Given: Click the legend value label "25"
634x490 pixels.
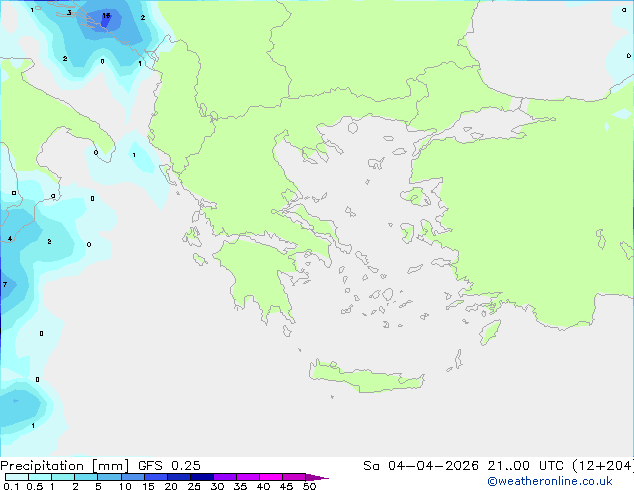Looking at the screenshot, I should 194,486.
